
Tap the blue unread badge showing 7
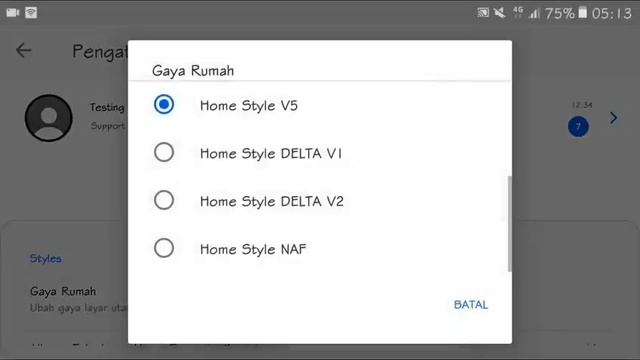[x=578, y=127]
